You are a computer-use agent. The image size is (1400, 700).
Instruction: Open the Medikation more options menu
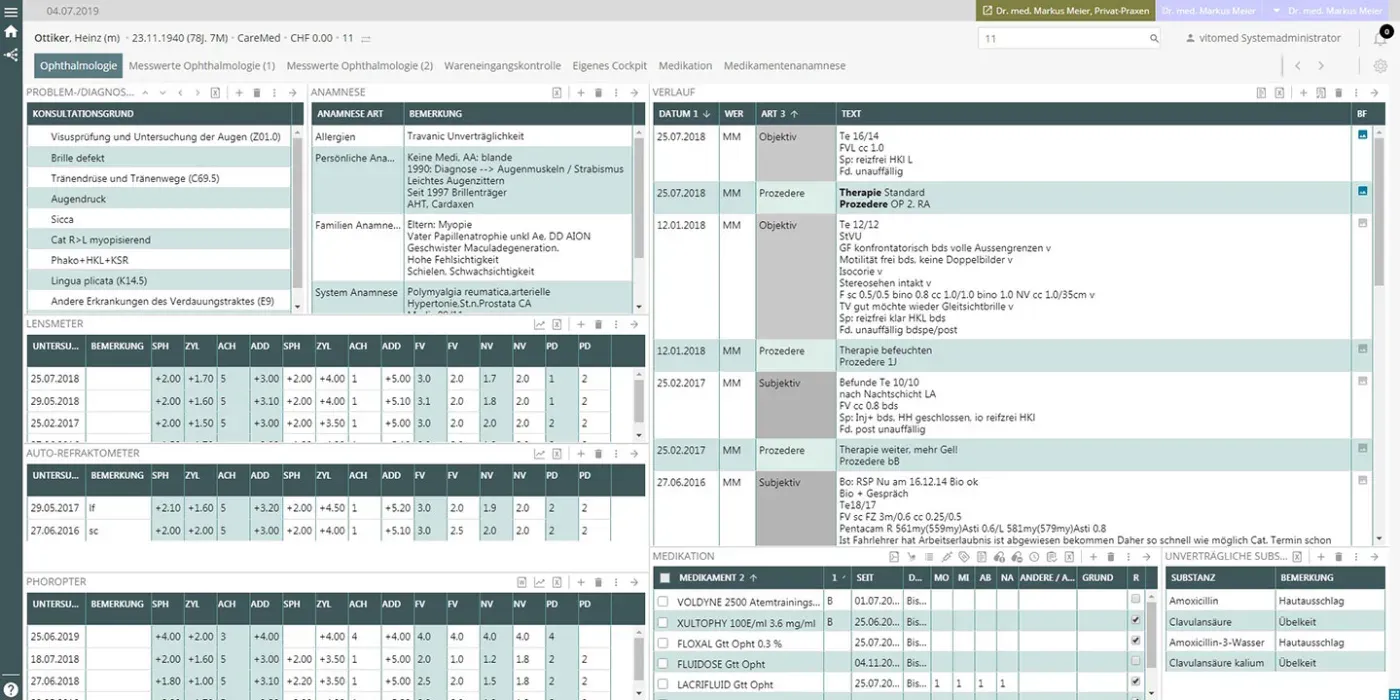pyautogui.click(x=1128, y=557)
